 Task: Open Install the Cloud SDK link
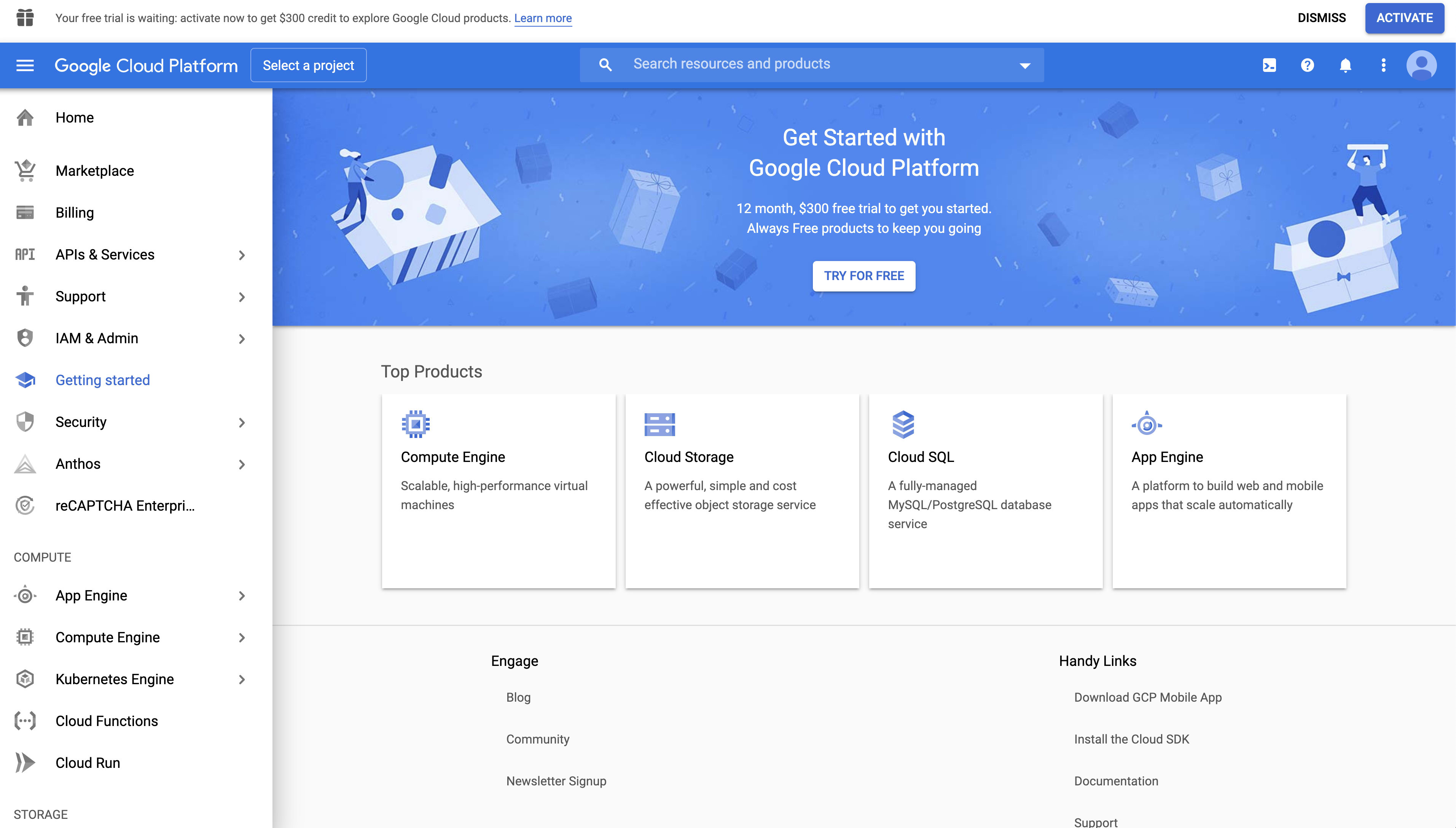tap(1131, 739)
